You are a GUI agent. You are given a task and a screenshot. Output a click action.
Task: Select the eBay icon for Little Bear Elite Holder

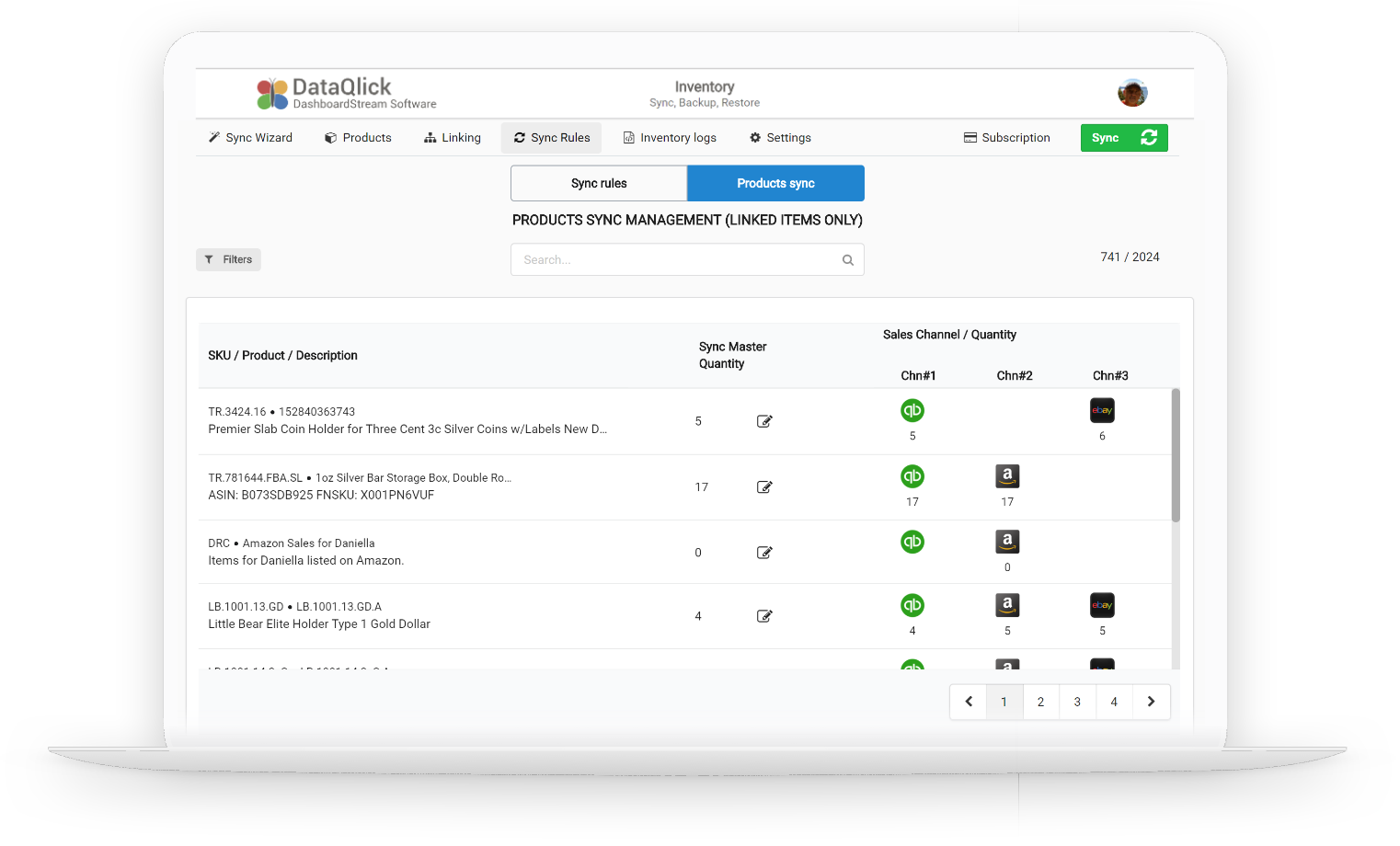1102,604
